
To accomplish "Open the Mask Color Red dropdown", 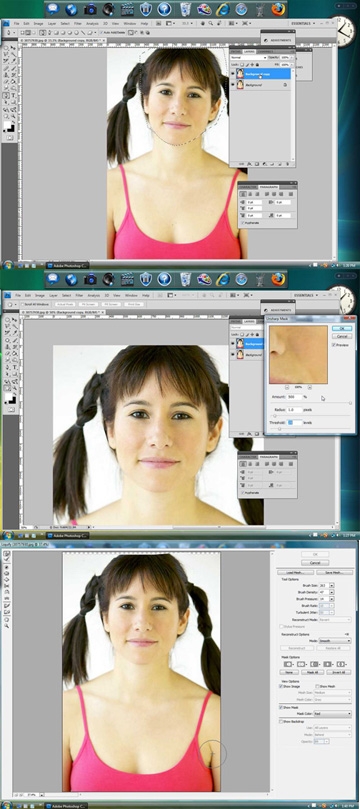I will coord(332,714).
